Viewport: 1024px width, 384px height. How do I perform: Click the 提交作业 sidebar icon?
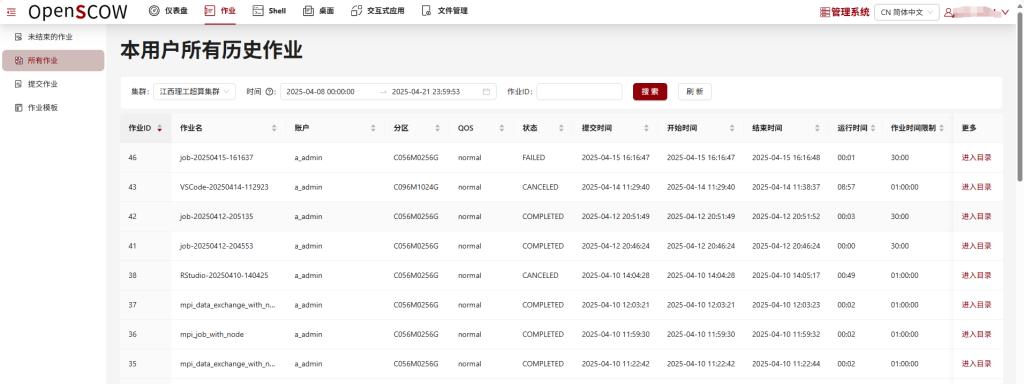coord(18,84)
